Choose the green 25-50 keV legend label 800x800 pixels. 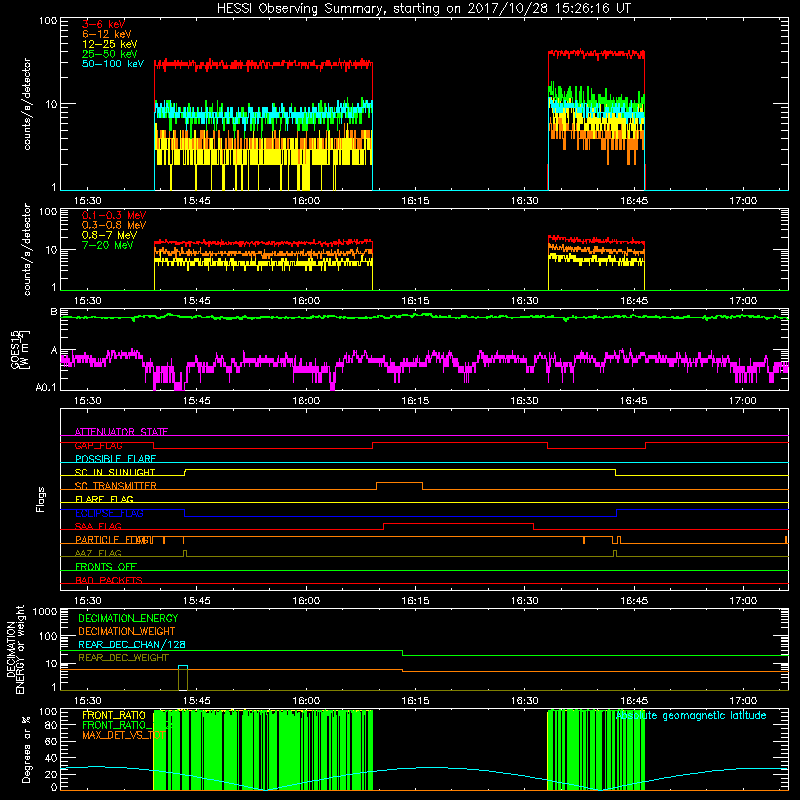point(110,54)
